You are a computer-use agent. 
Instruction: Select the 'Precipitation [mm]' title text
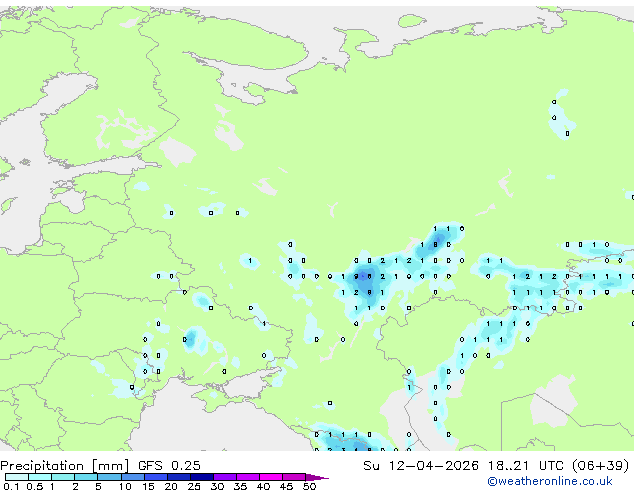(x=64, y=466)
